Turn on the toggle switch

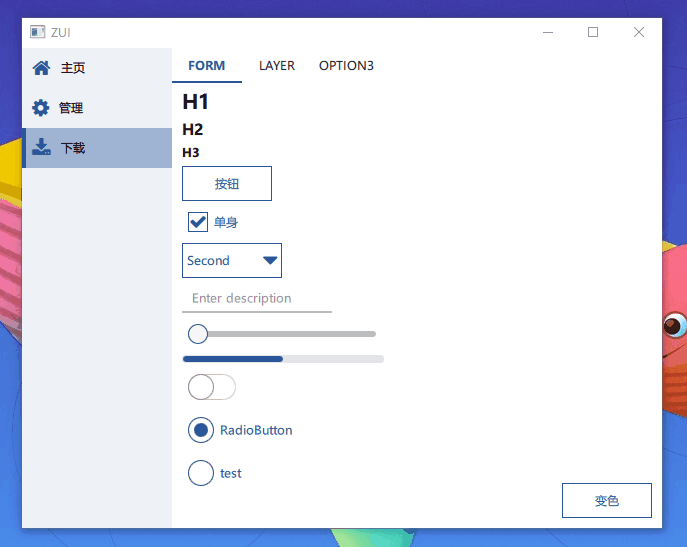coord(212,387)
